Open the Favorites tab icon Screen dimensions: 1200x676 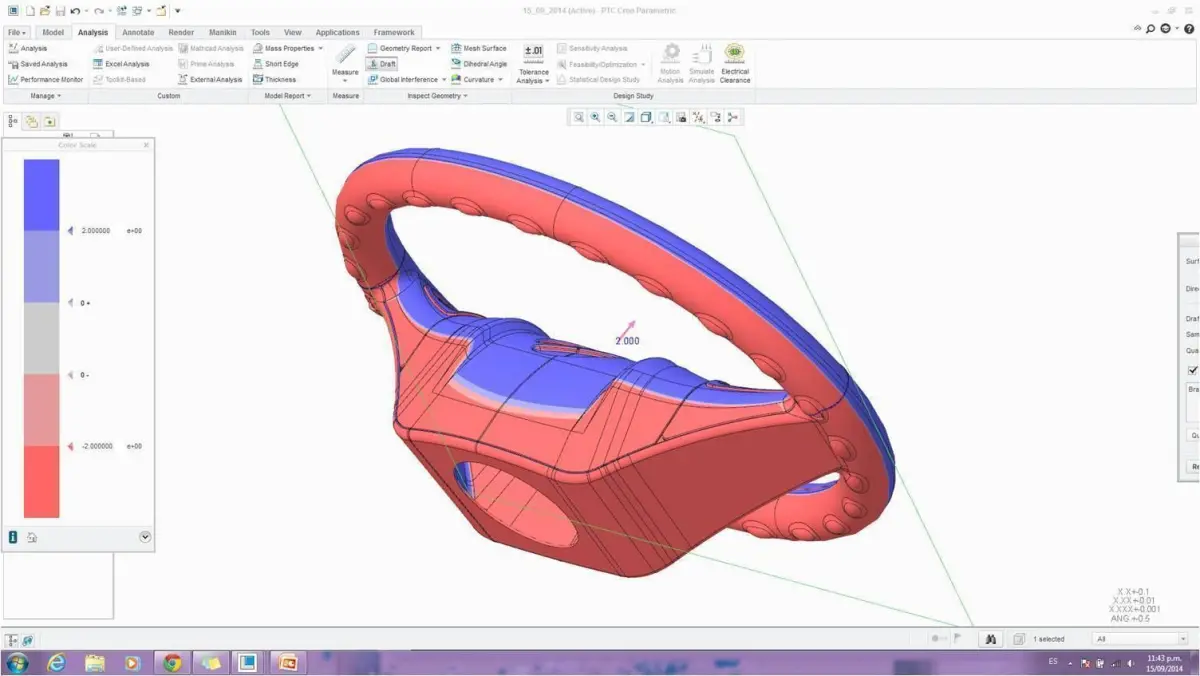pos(49,121)
